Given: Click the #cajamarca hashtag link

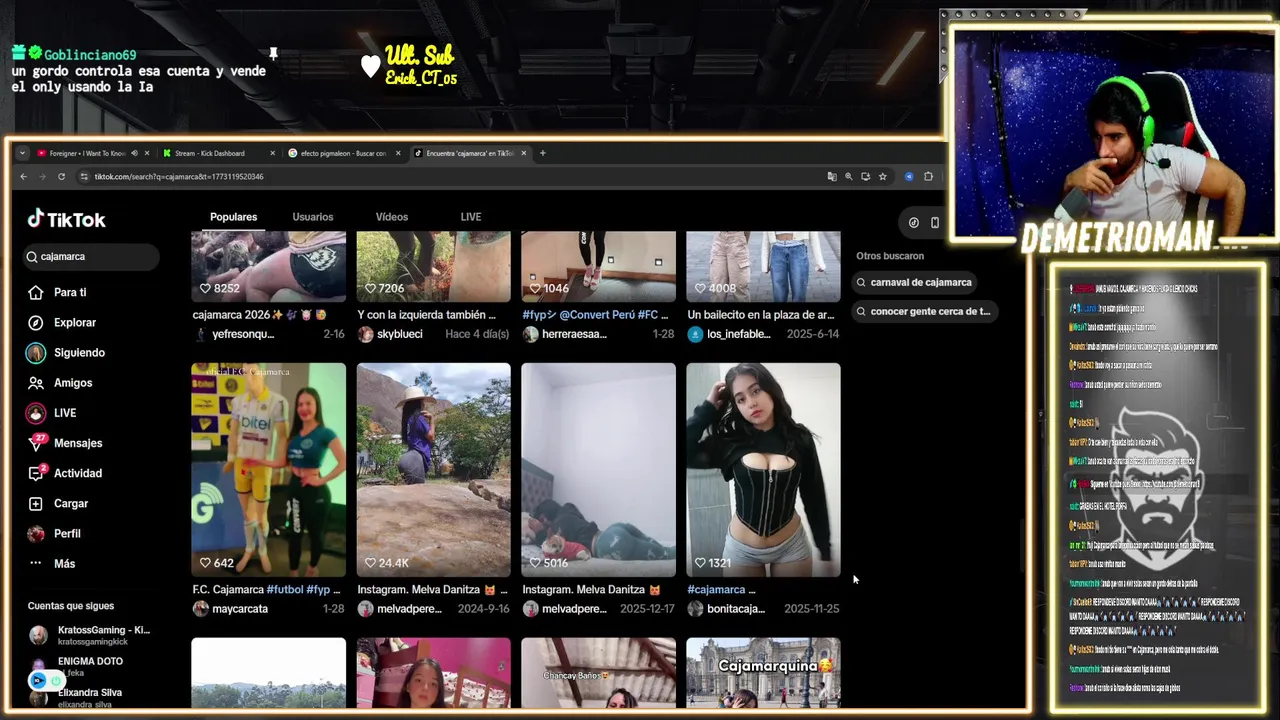Looking at the screenshot, I should point(716,590).
